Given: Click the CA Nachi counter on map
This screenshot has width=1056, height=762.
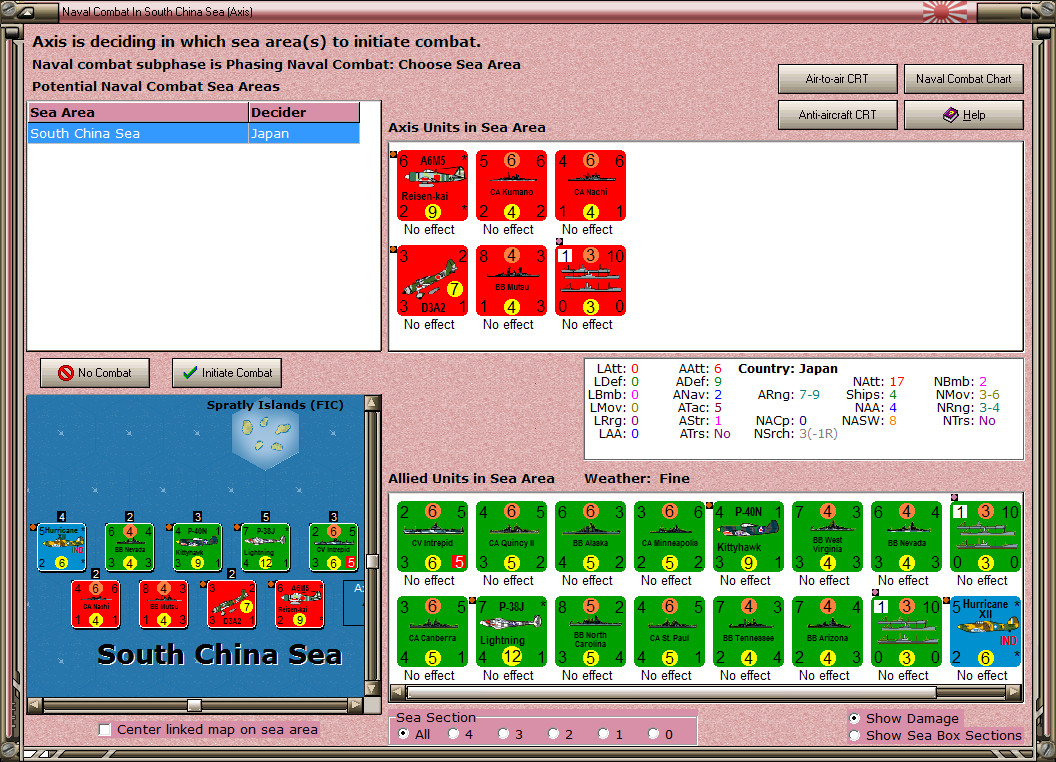Looking at the screenshot, I should coord(96,604).
